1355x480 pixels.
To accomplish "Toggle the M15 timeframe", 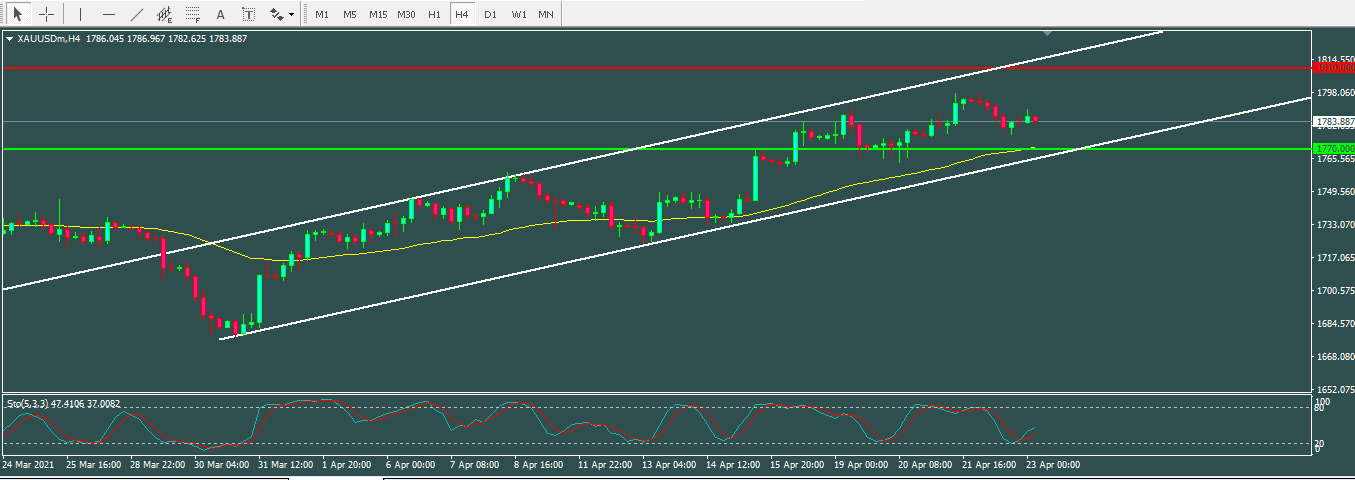I will pyautogui.click(x=378, y=15).
